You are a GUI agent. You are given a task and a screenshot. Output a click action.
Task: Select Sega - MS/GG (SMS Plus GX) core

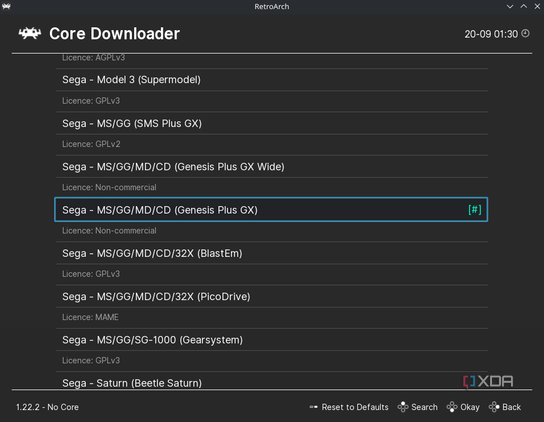272,123
